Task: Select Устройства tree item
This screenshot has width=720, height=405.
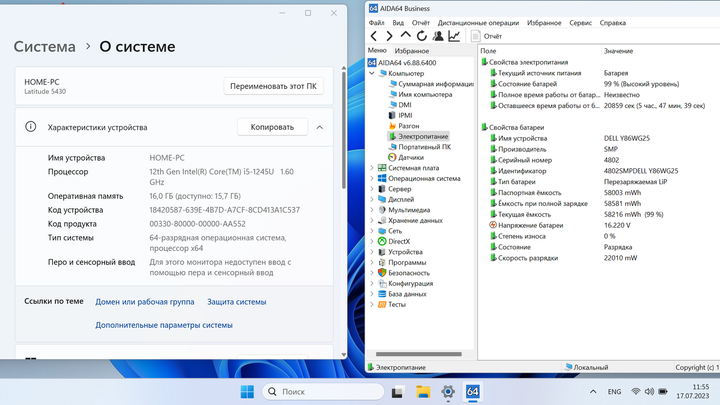Action: [x=400, y=252]
